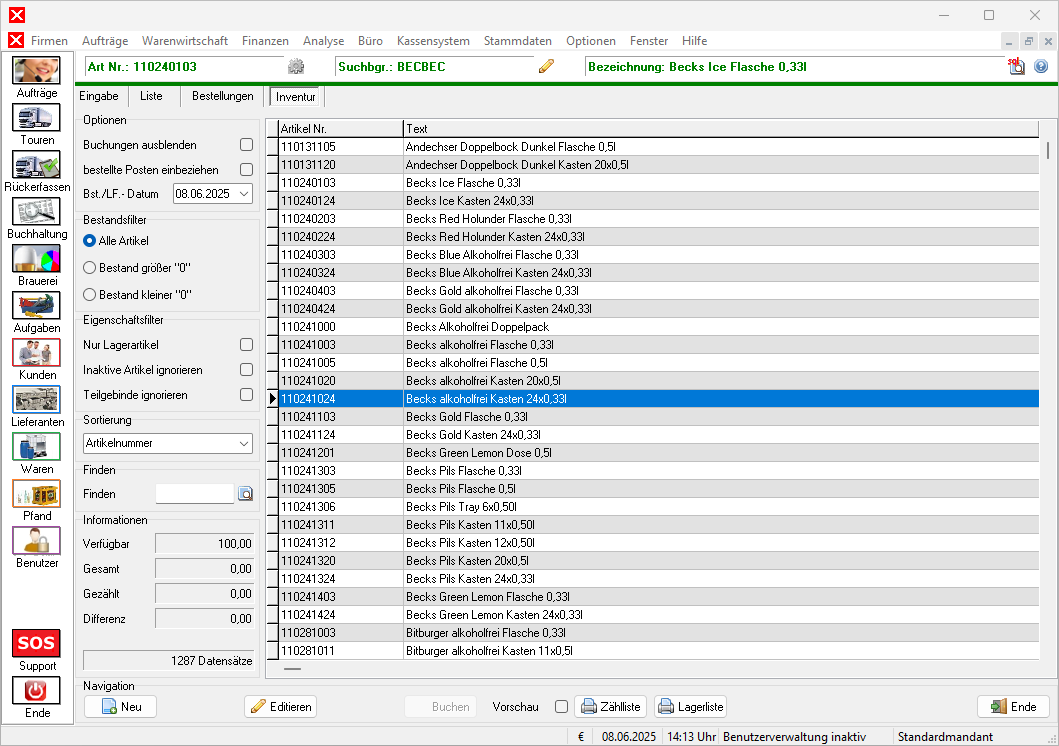Click the gear icon beside Art Nr.
The height and width of the screenshot is (746, 1059).
pyautogui.click(x=296, y=67)
